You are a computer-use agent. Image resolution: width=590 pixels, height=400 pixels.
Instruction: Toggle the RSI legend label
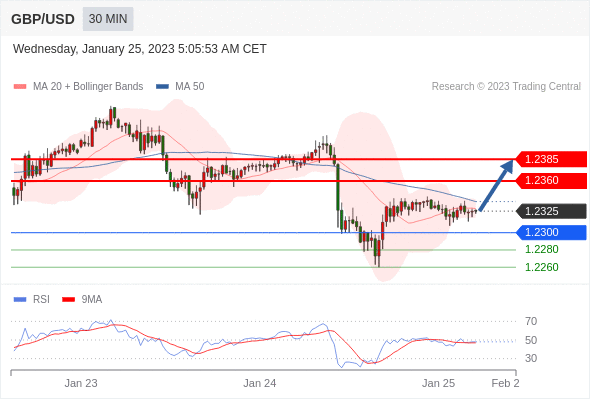[x=41, y=300]
